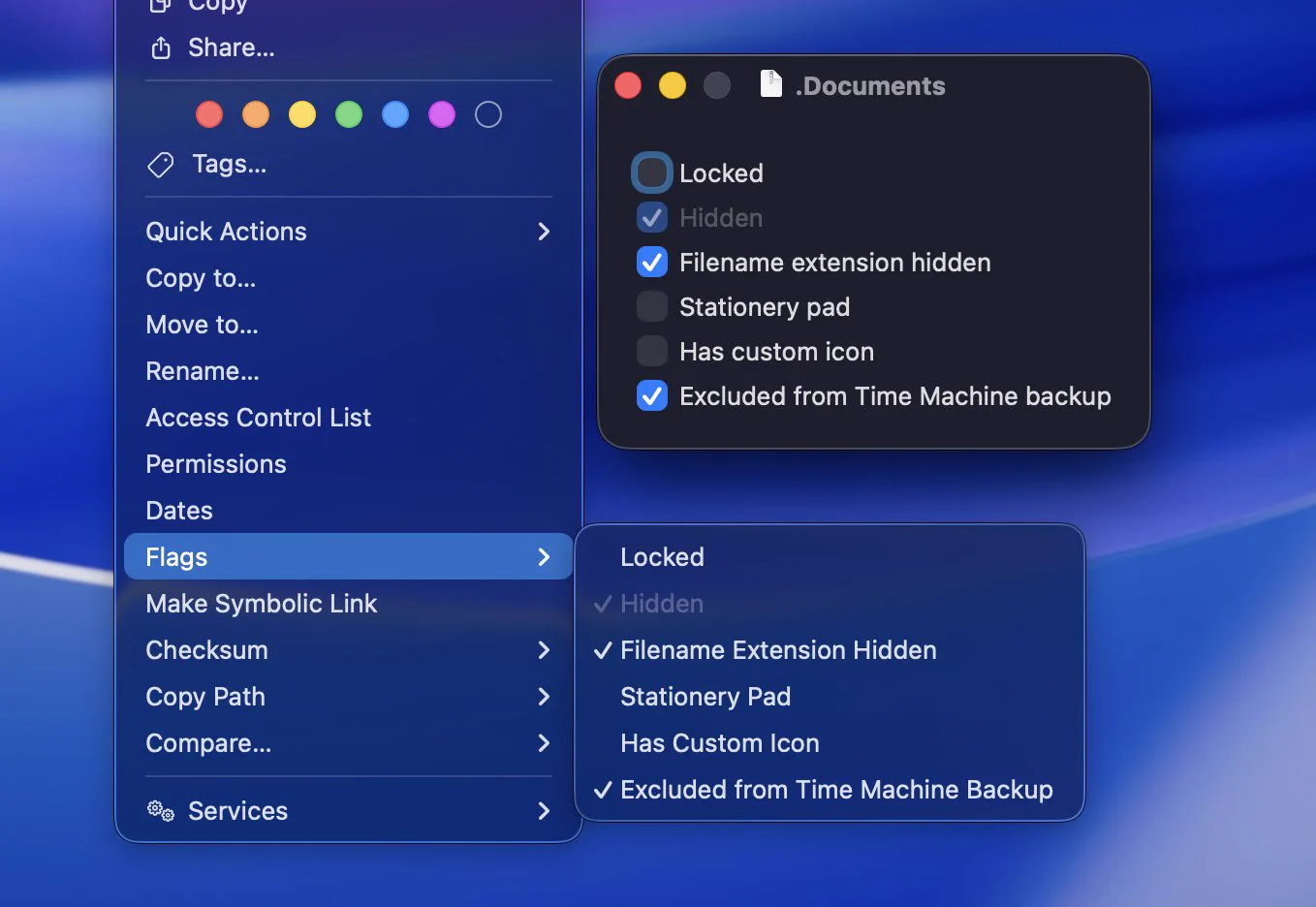Enable the Locked checkbox in .Documents window
The width and height of the screenshot is (1316, 907).
click(x=652, y=172)
